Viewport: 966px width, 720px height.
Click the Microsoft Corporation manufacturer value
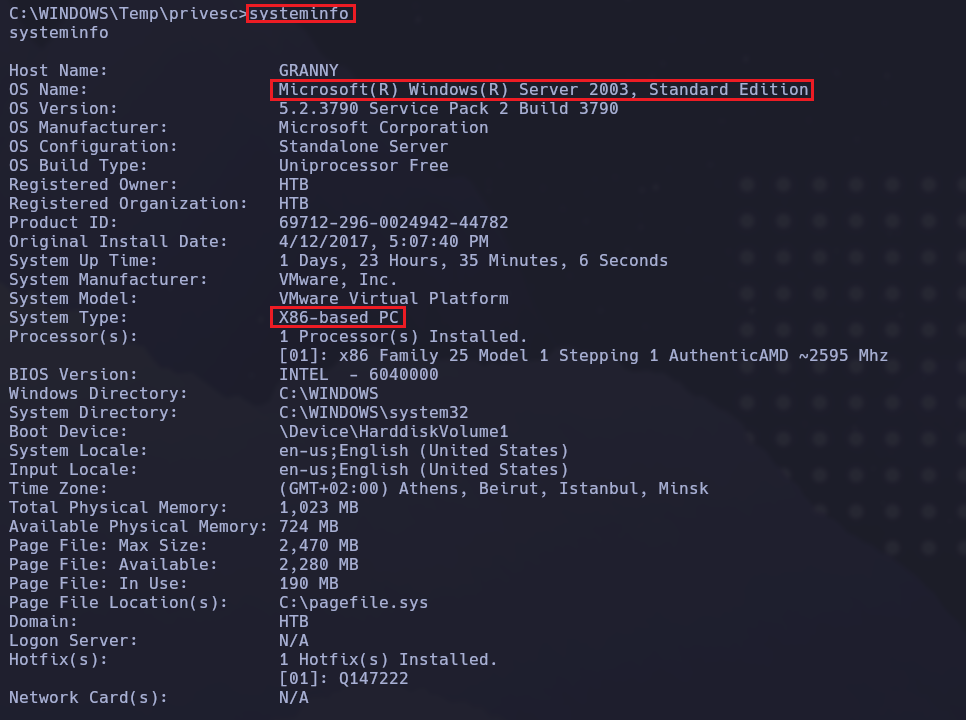point(383,127)
